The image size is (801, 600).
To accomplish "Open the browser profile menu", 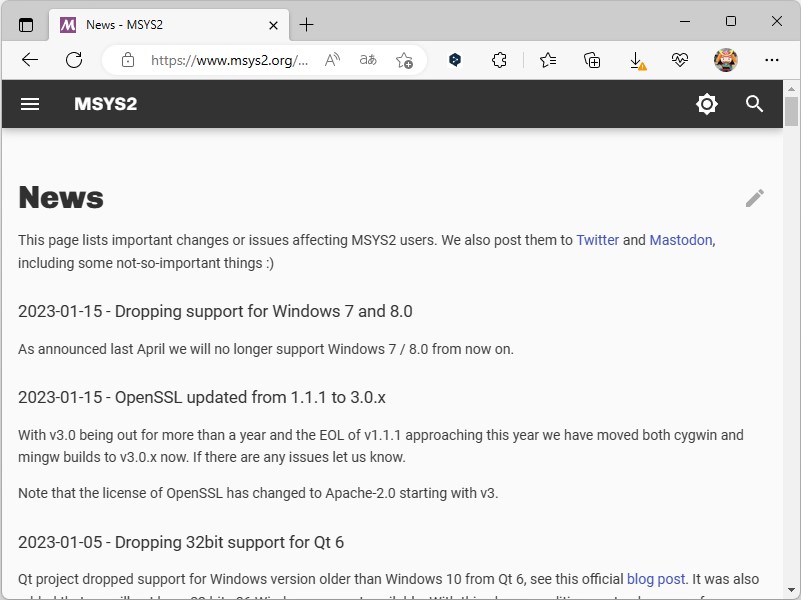I will 726,60.
